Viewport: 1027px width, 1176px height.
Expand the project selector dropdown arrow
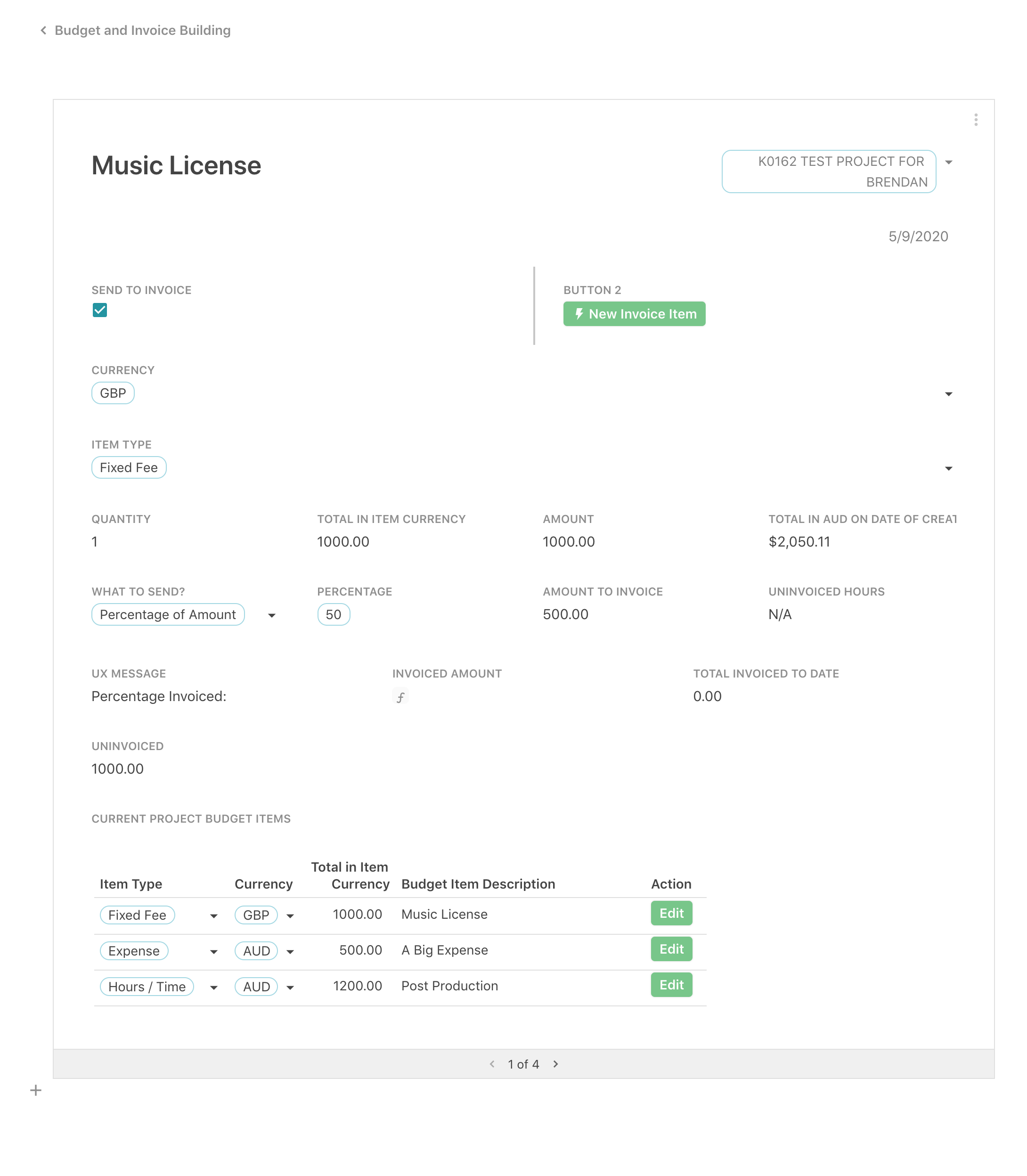(948, 162)
